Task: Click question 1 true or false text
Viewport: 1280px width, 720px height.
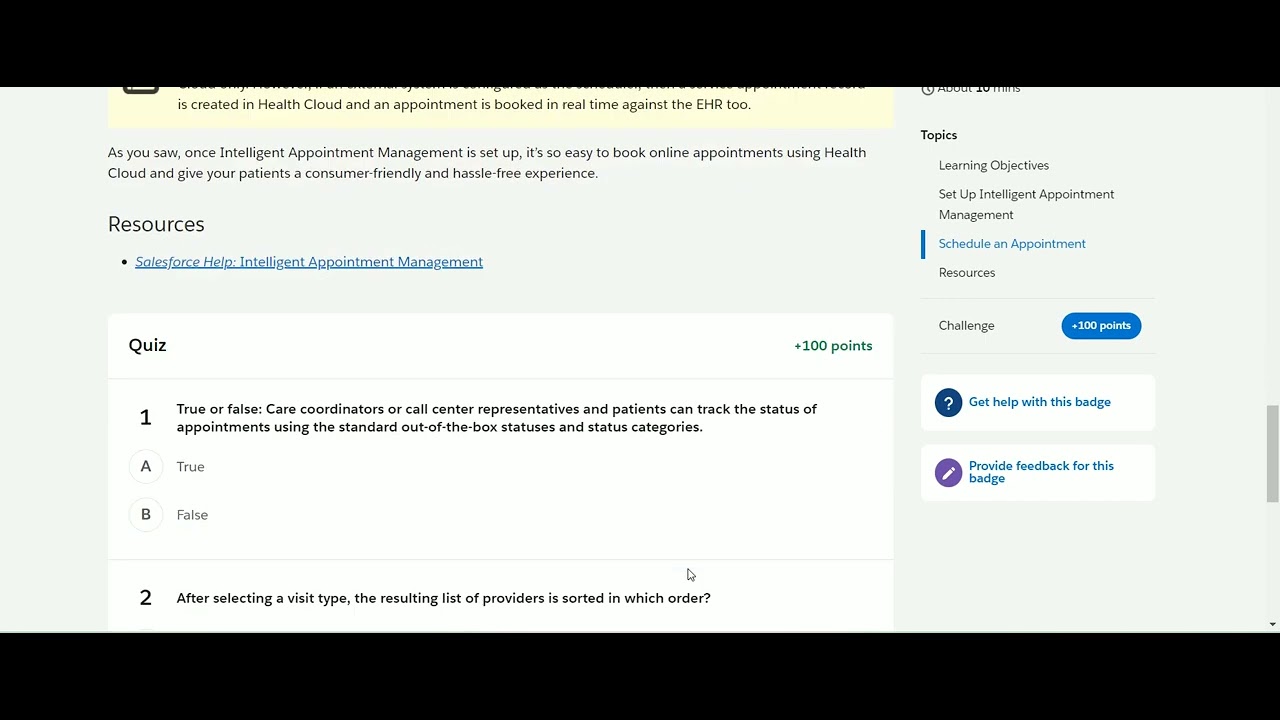Action: point(496,418)
